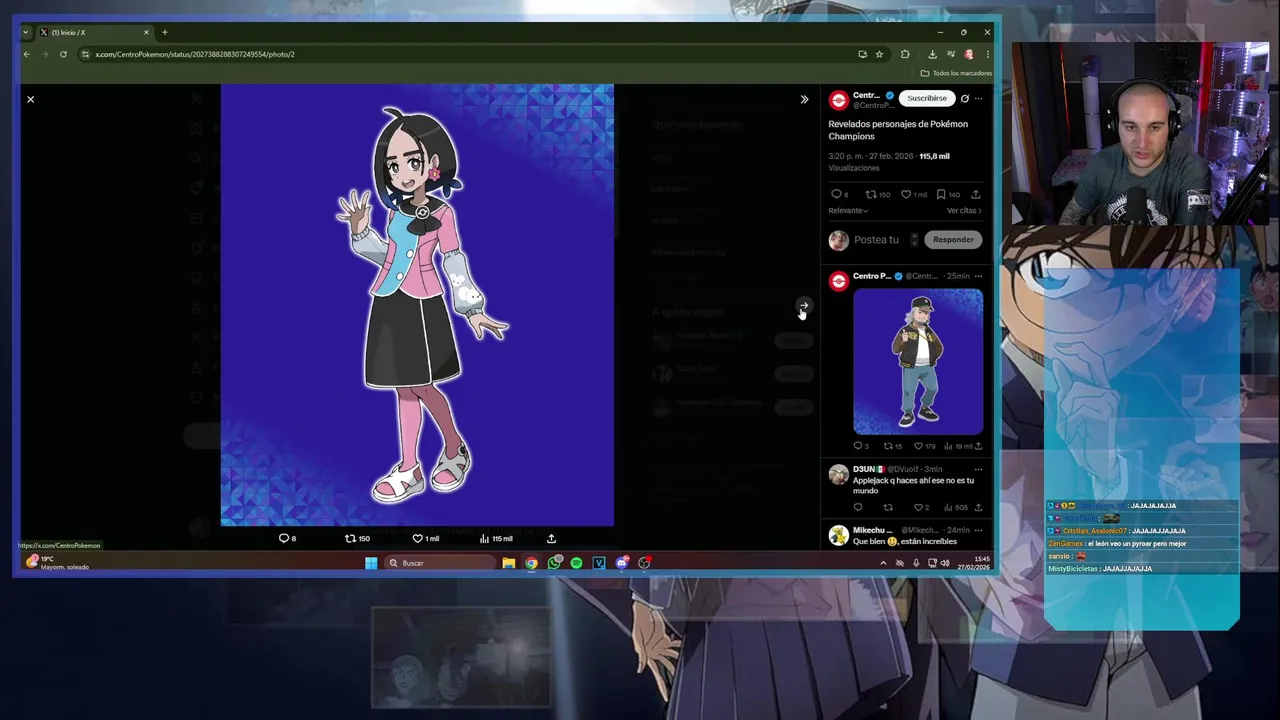Open Discord from the taskbar

(x=622, y=563)
